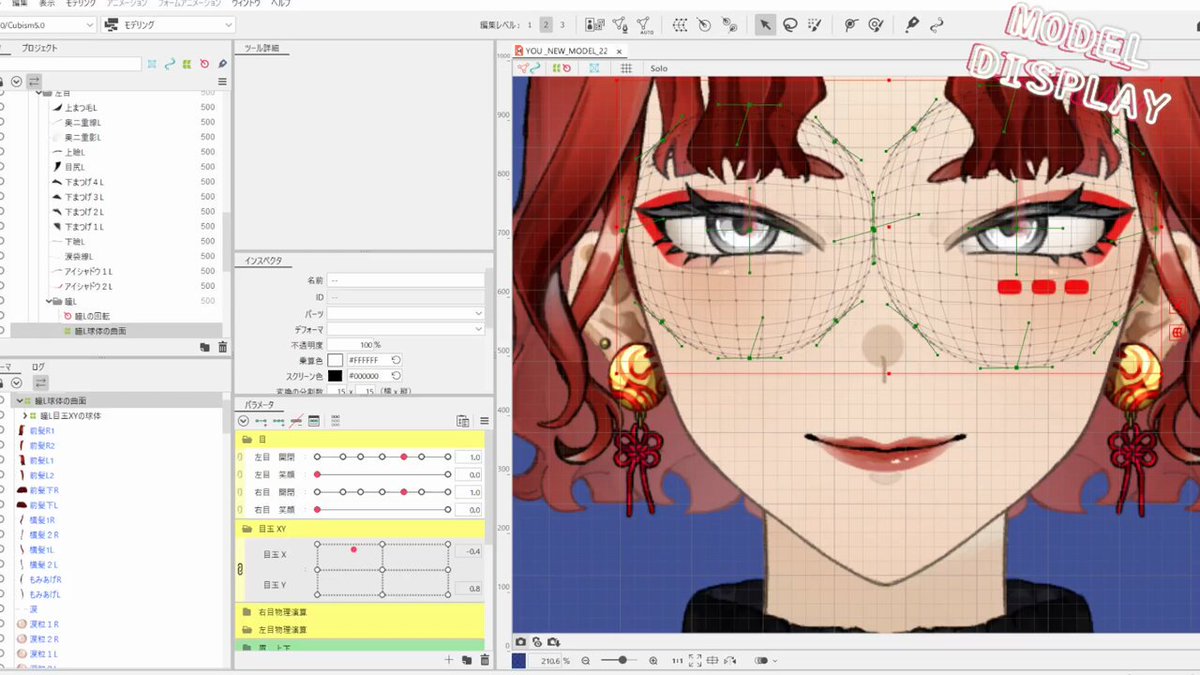Open the デフォーマ dropdown in inspector
The width and height of the screenshot is (1200, 675).
pos(407,329)
